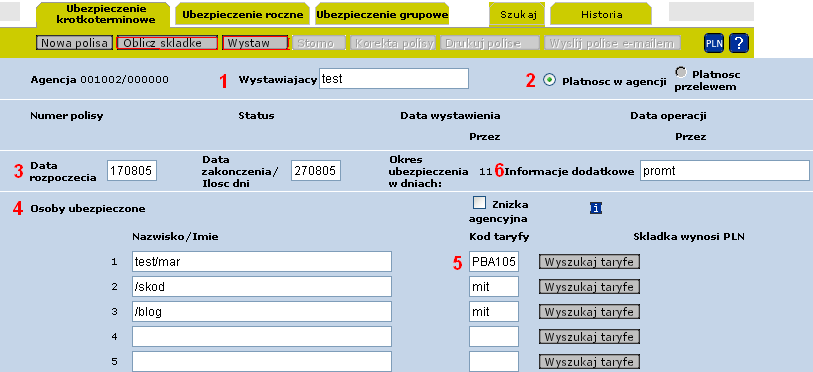Image resolution: width=813 pixels, height=372 pixels.
Task: Select Platnosc w agencji radio button
Action: click(x=550, y=80)
